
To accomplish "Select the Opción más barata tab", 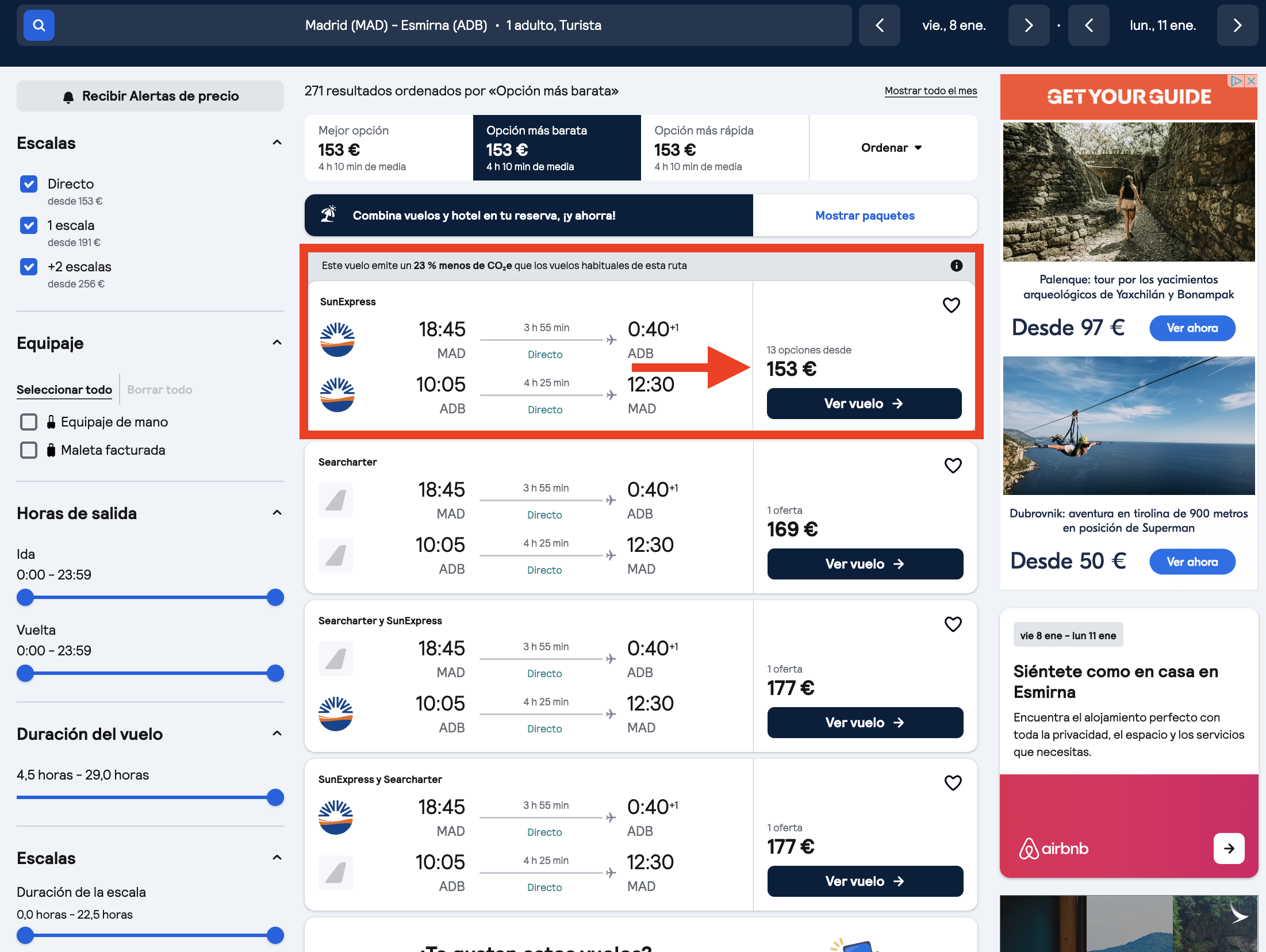I will [557, 148].
